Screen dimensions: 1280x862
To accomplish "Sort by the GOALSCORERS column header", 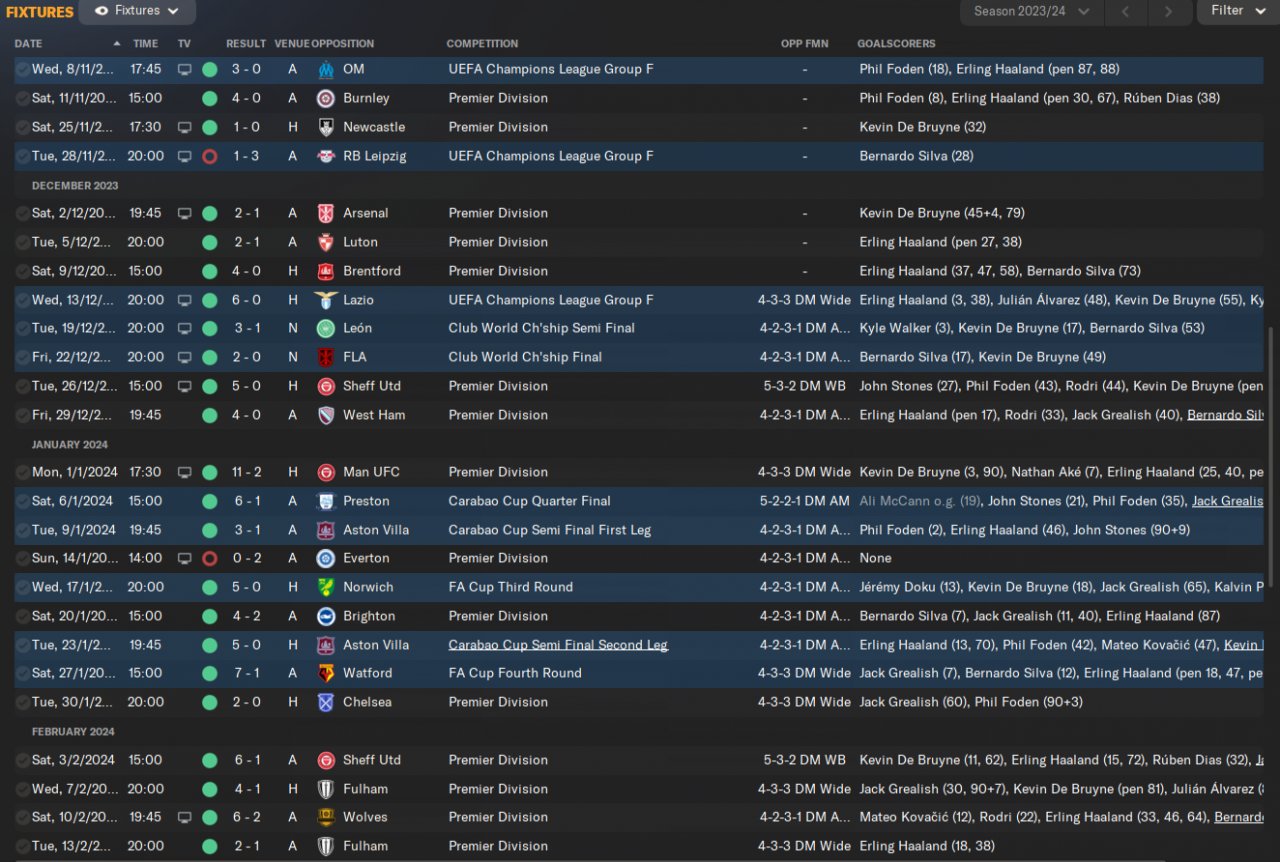I will click(x=896, y=44).
